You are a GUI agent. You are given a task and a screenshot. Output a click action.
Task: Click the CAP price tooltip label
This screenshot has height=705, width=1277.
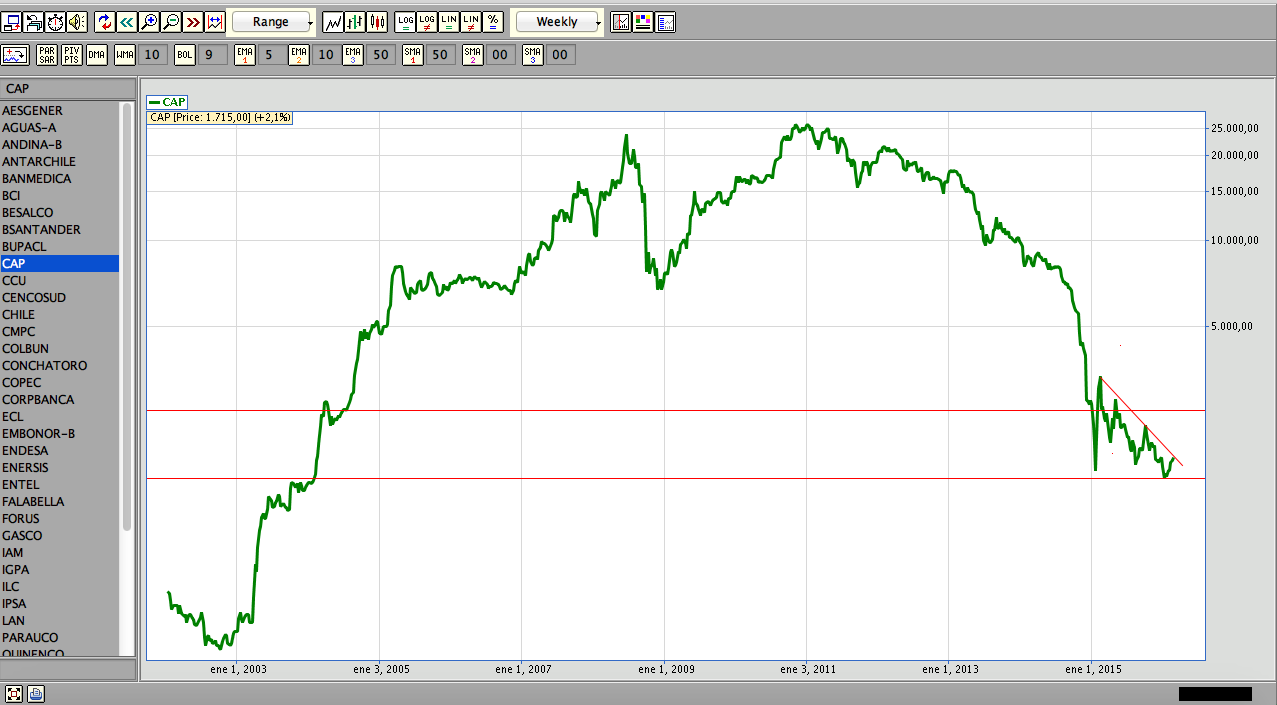point(220,117)
